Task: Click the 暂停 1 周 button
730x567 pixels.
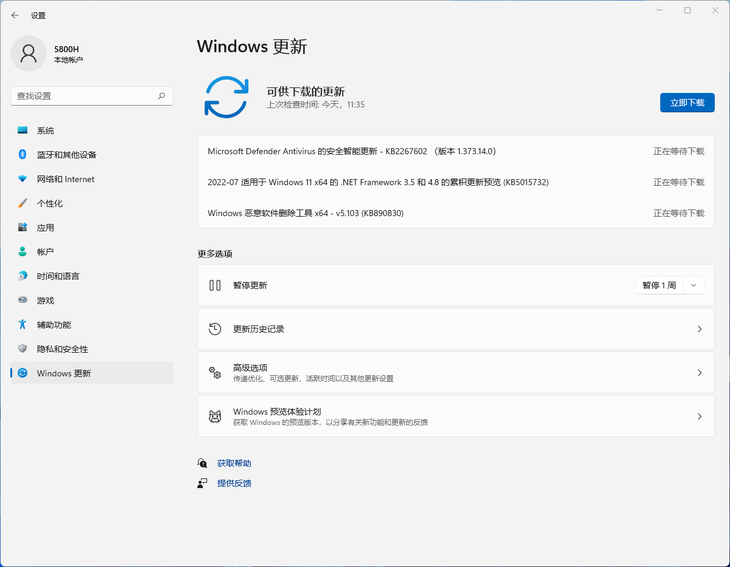Action: (x=659, y=285)
